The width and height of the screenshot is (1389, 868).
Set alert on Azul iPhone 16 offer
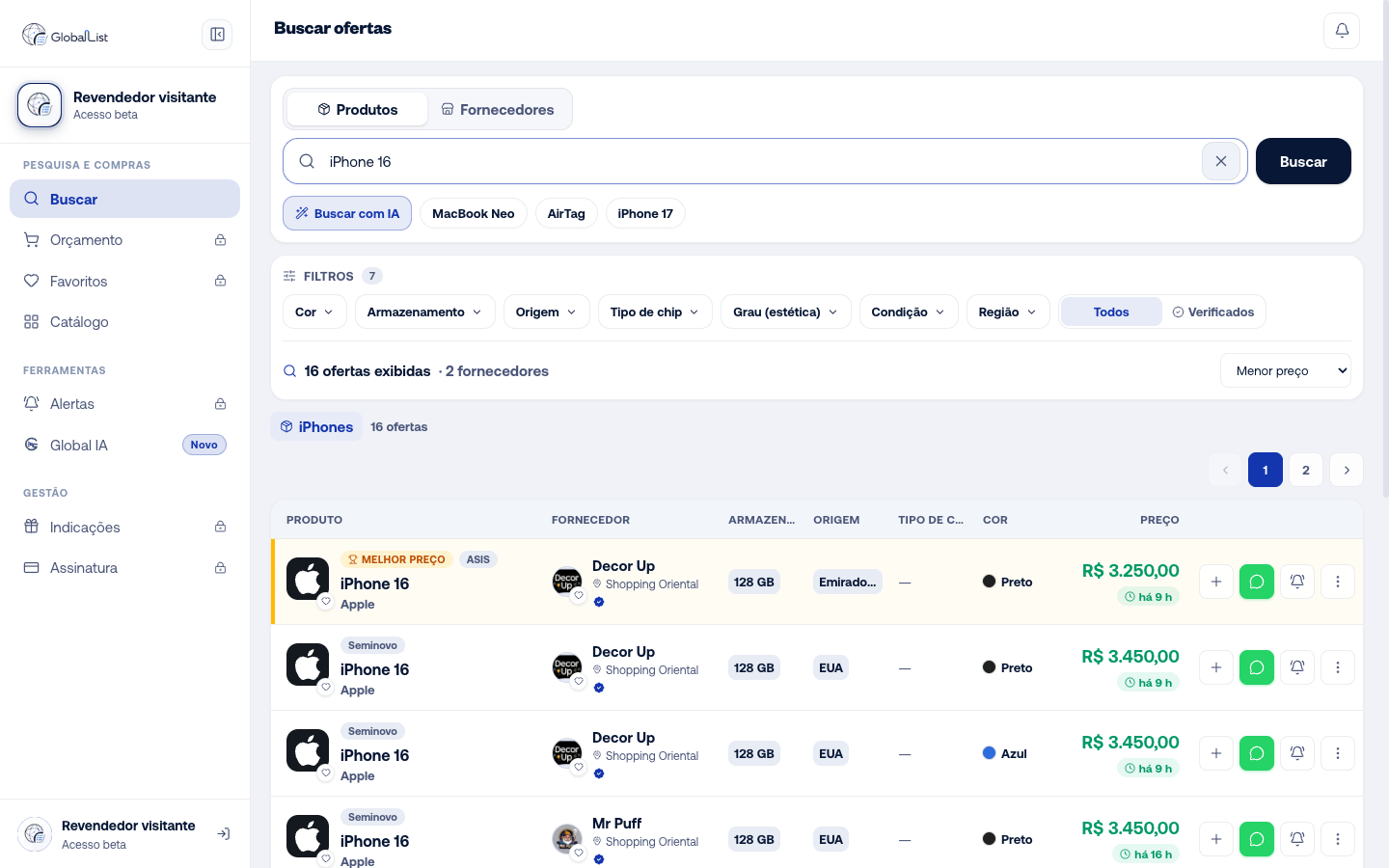pyautogui.click(x=1297, y=753)
